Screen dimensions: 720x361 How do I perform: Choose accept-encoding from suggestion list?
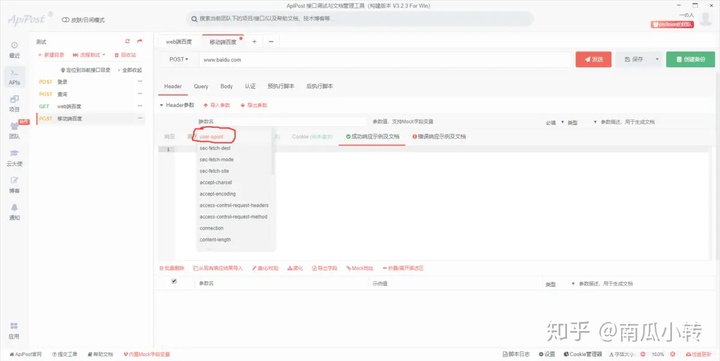click(x=236, y=194)
